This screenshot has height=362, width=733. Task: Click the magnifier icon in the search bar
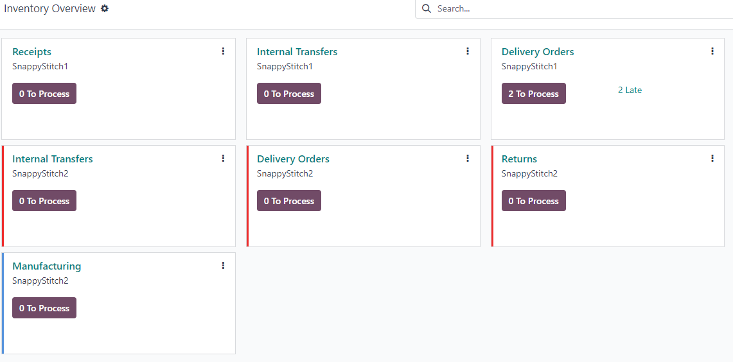426,8
